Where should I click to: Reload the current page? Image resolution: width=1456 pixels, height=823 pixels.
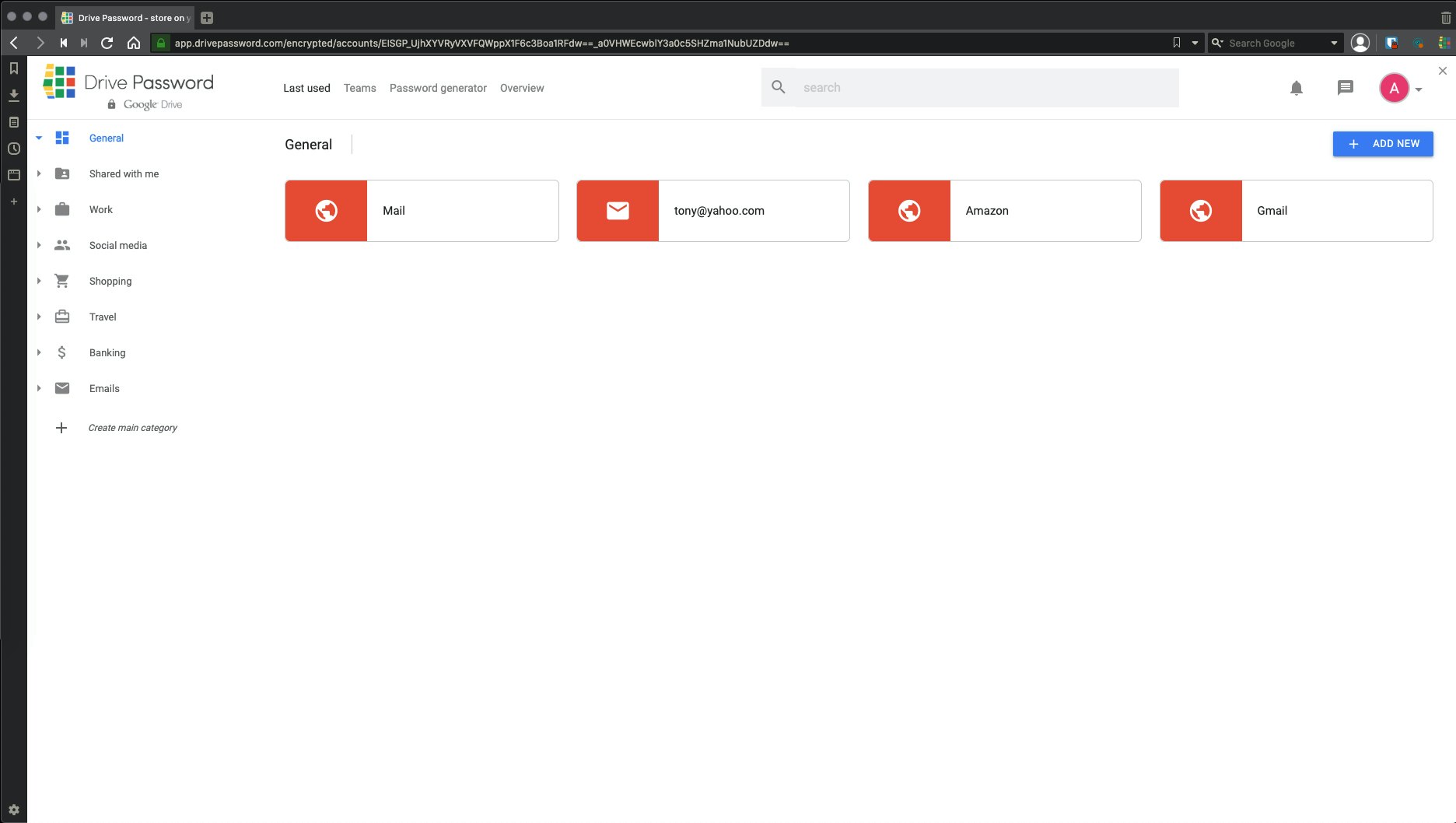pyautogui.click(x=107, y=43)
